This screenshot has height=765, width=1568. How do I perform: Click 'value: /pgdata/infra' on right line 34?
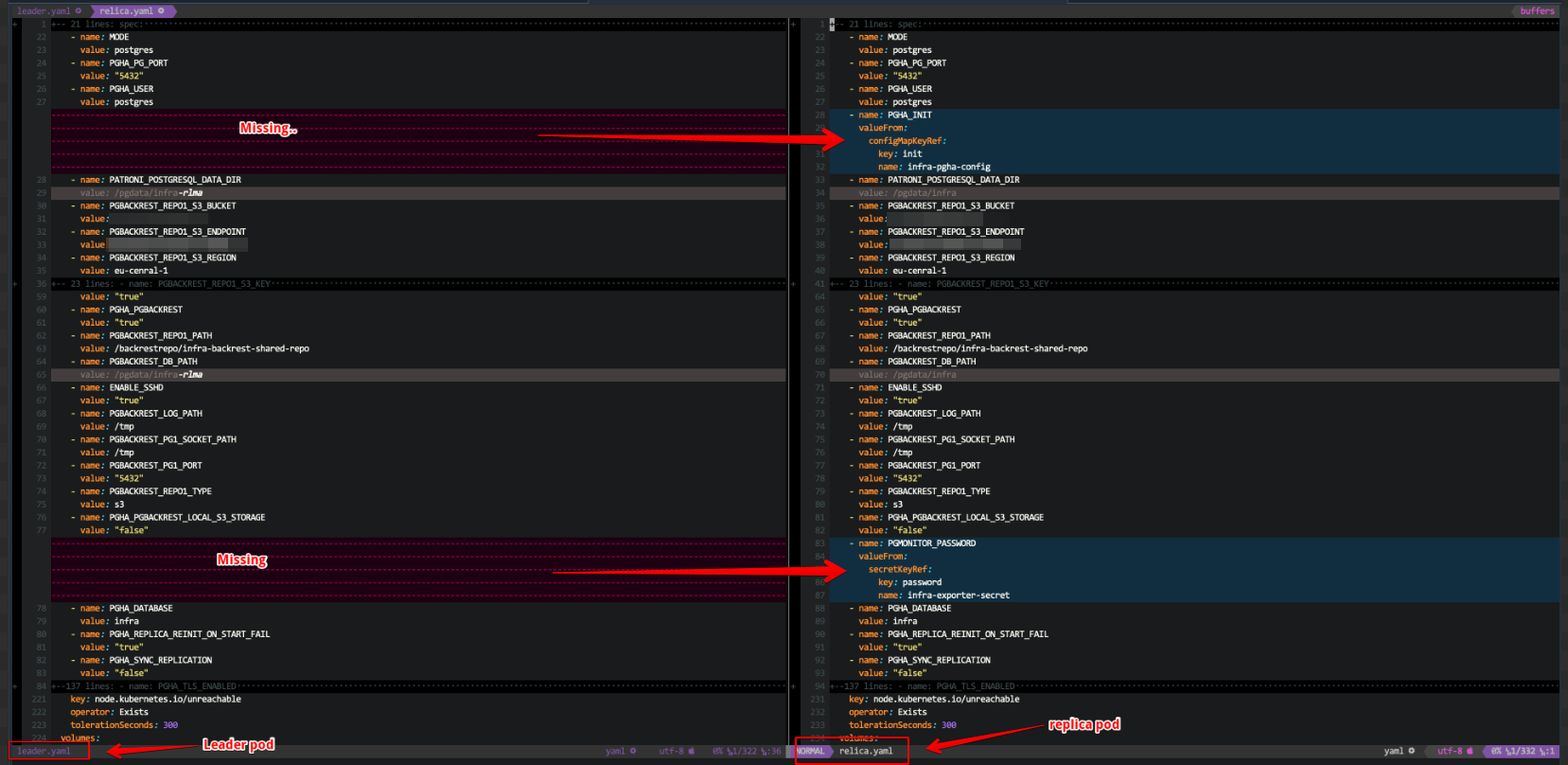click(x=907, y=193)
